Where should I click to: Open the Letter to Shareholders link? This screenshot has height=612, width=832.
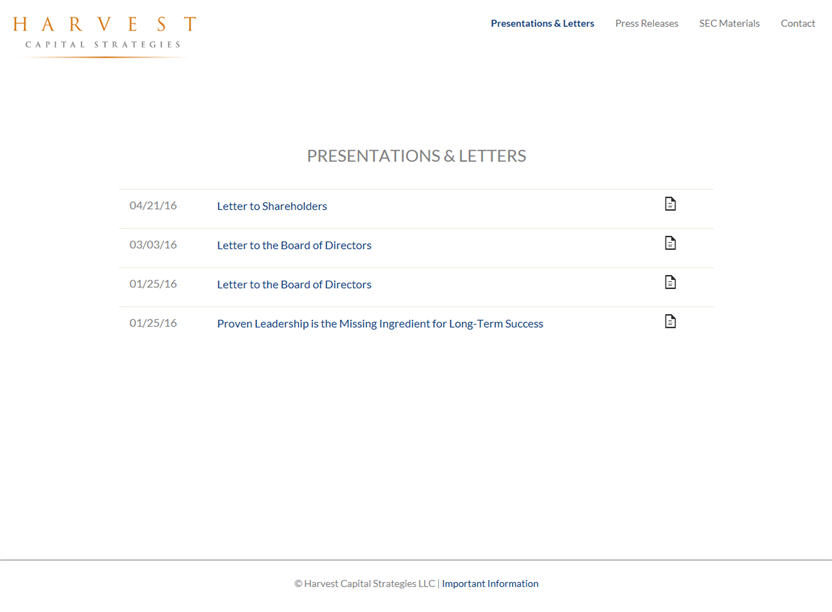pos(272,206)
